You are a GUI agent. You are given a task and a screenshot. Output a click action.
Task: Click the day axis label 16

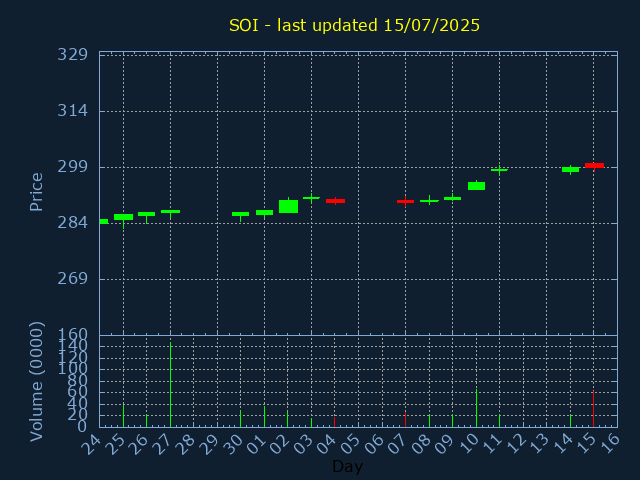pos(609,444)
